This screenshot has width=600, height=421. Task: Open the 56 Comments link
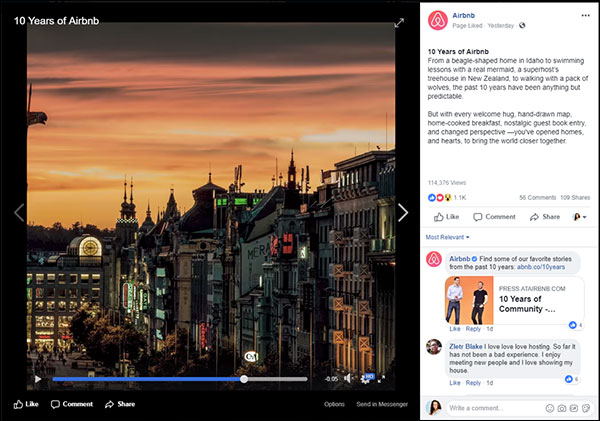pos(538,197)
